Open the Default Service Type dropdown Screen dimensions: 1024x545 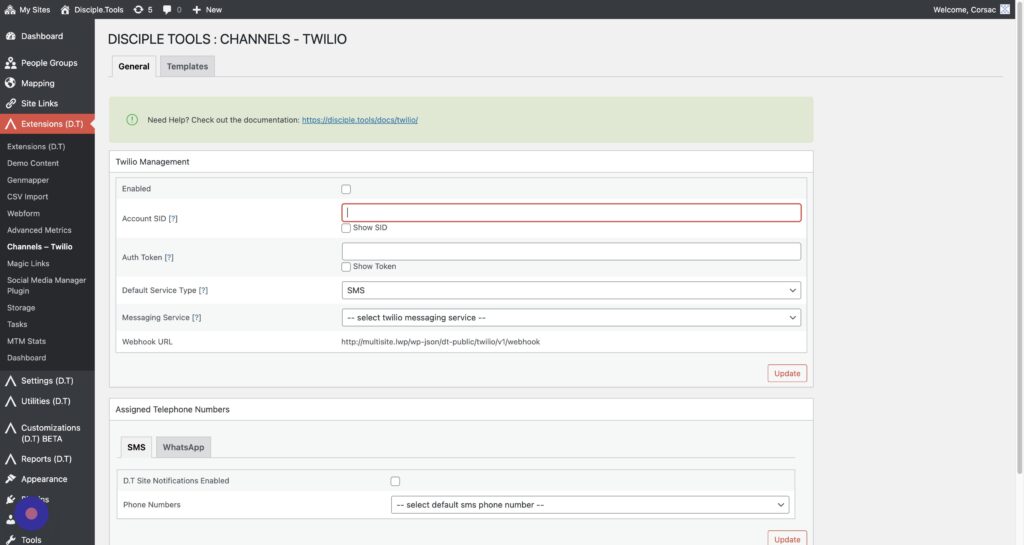click(x=571, y=290)
